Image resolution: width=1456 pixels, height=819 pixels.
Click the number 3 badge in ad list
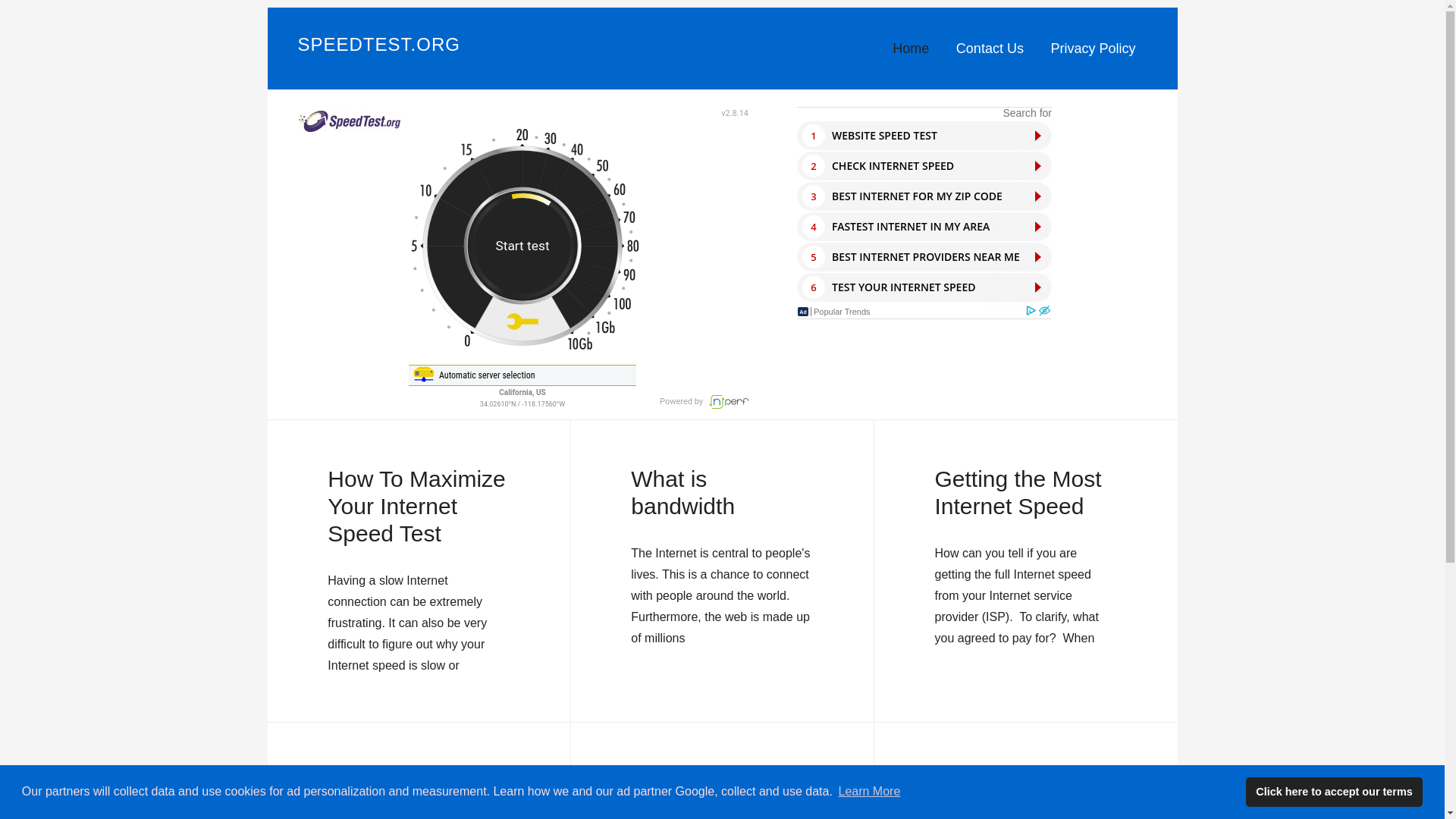[x=813, y=196]
